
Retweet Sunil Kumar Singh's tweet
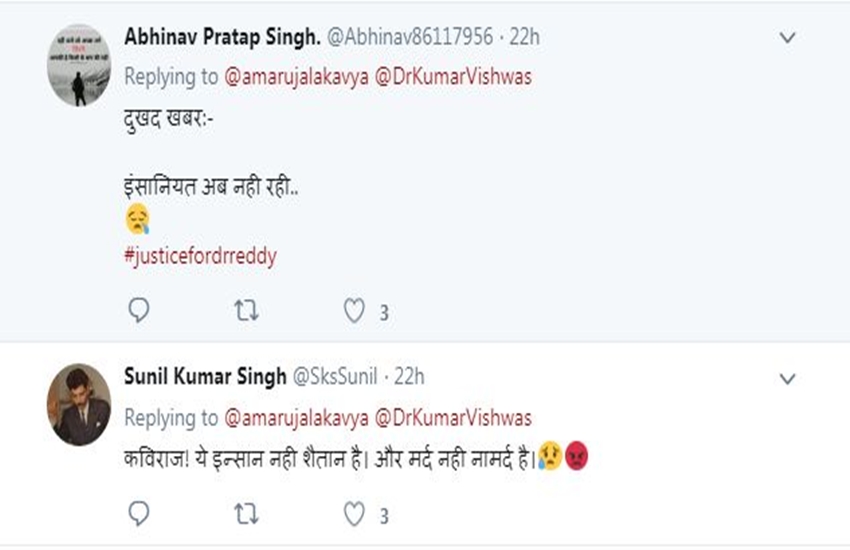click(x=246, y=514)
